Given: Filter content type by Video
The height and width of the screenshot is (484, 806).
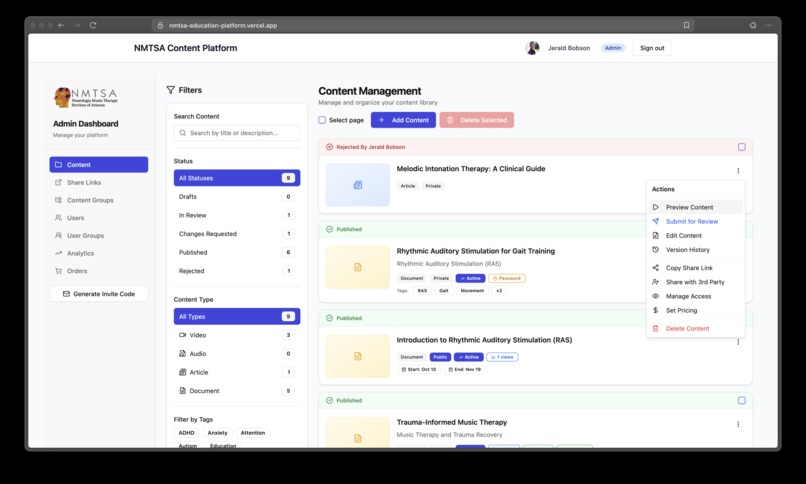Looking at the screenshot, I should point(237,335).
